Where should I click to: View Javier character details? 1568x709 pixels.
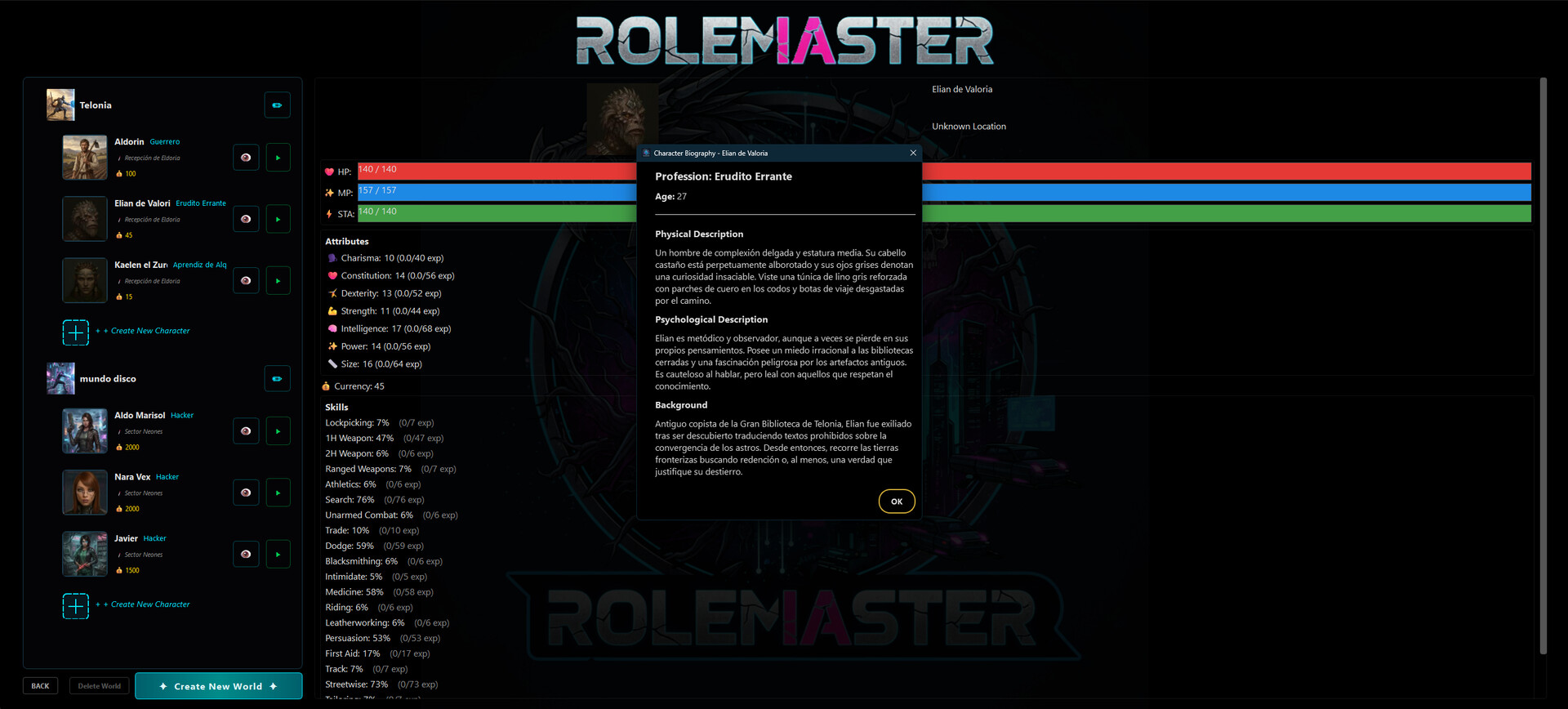[x=246, y=554]
